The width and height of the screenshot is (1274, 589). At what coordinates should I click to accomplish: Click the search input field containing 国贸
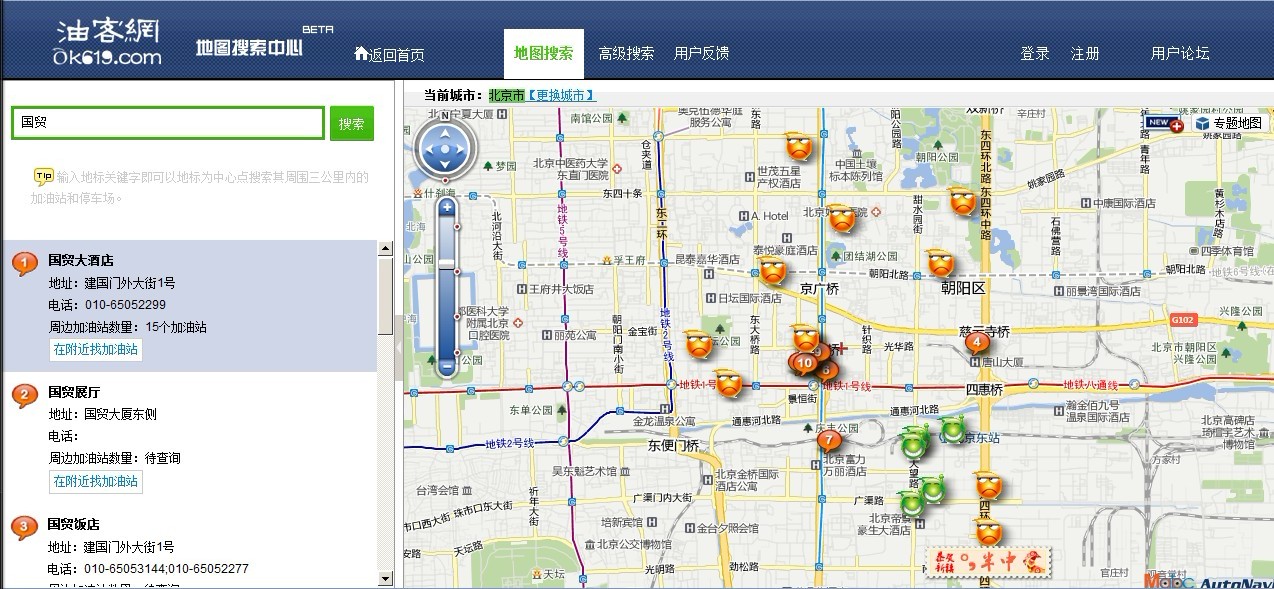tap(168, 123)
